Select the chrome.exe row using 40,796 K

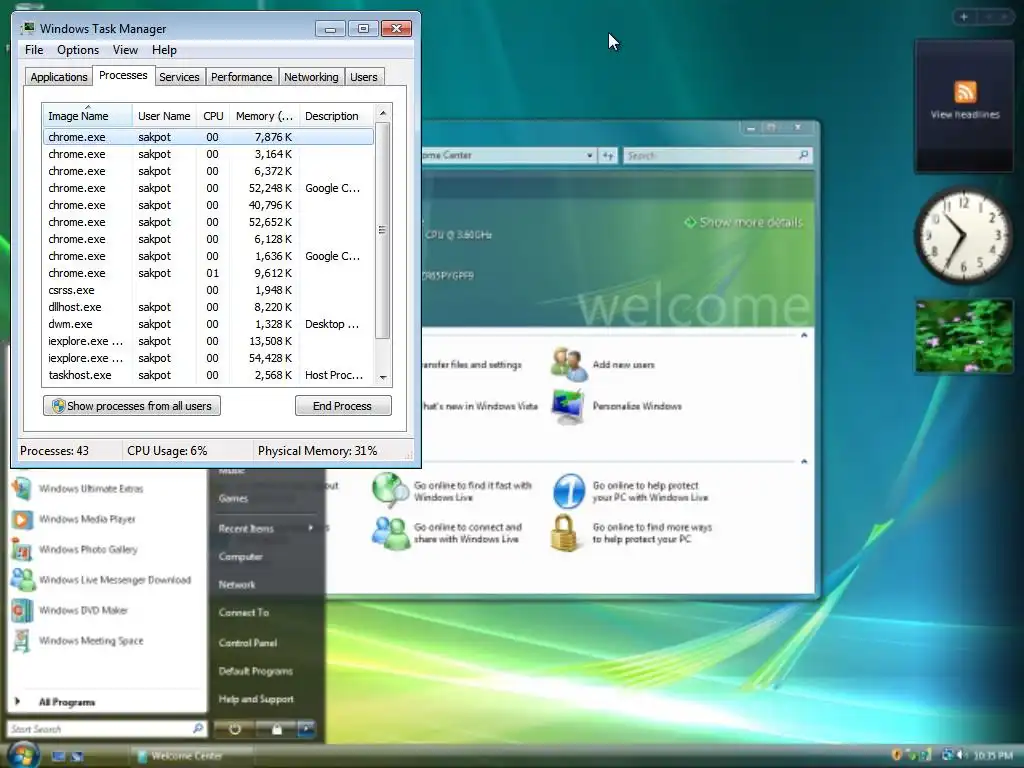click(208, 205)
